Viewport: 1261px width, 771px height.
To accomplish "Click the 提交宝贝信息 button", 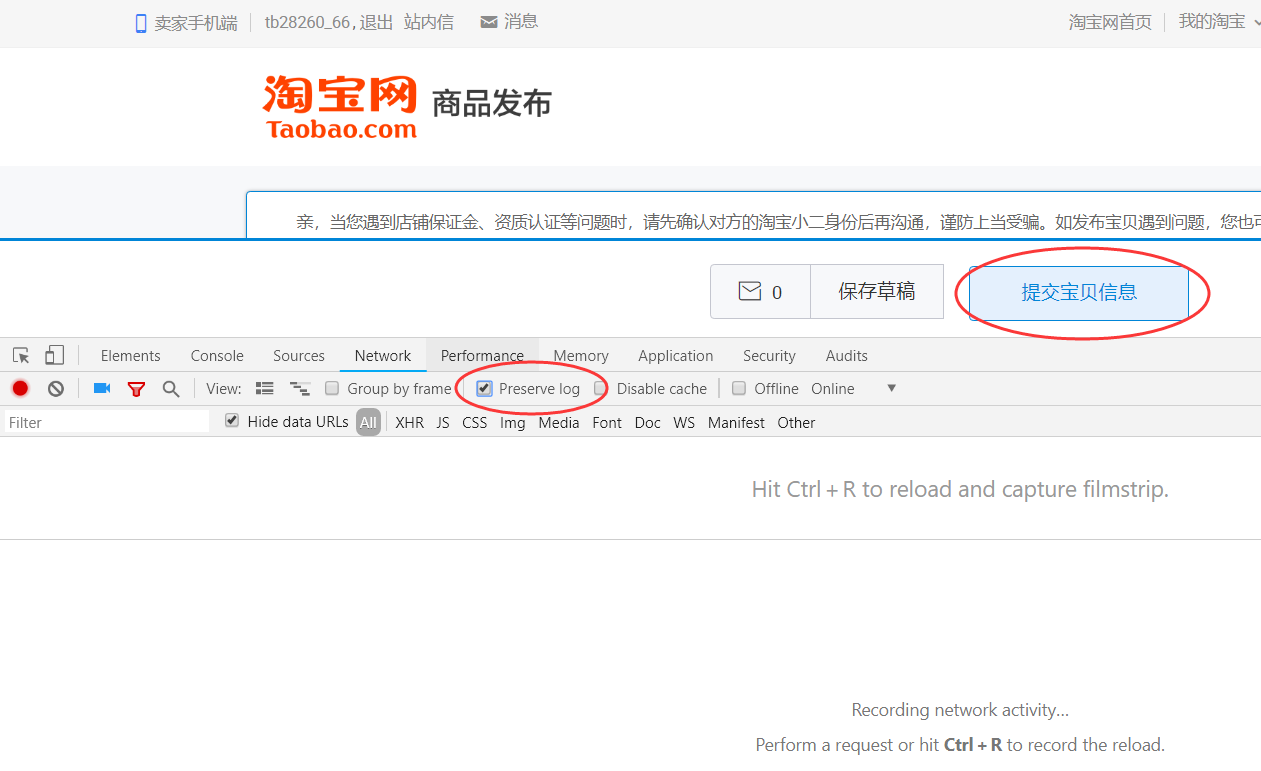I will [1078, 292].
